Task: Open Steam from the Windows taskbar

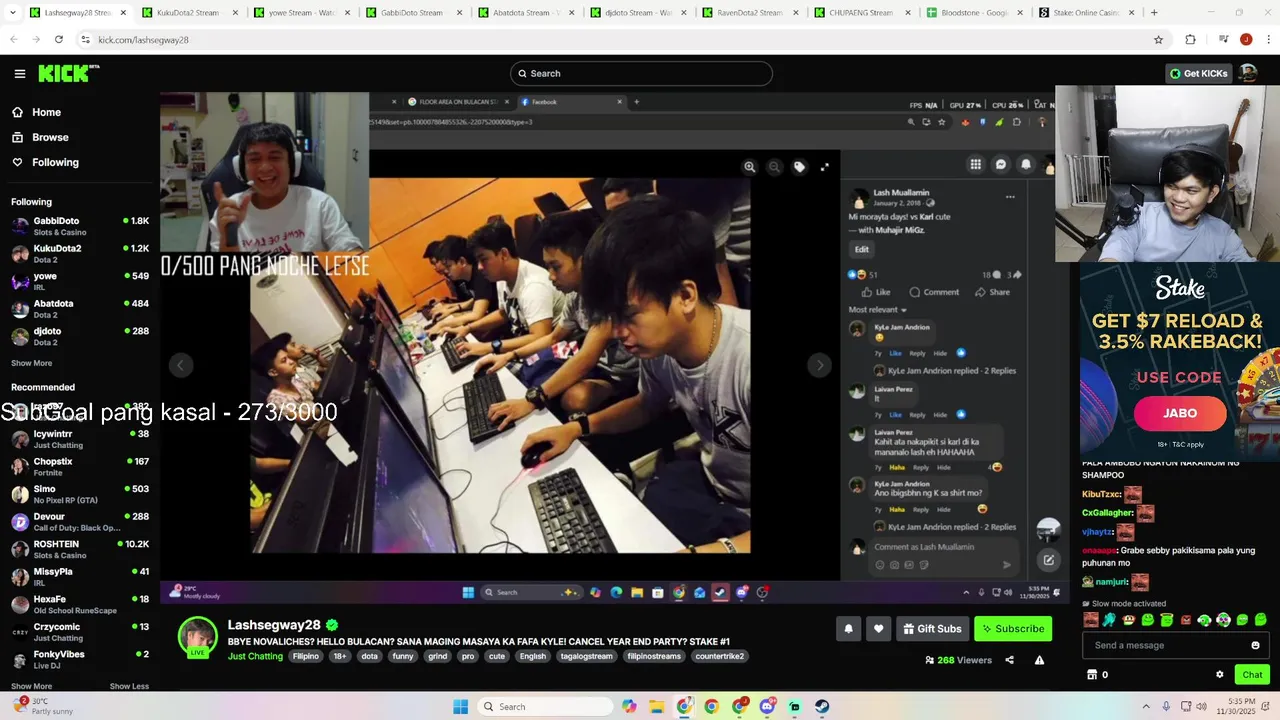Action: 821,707
